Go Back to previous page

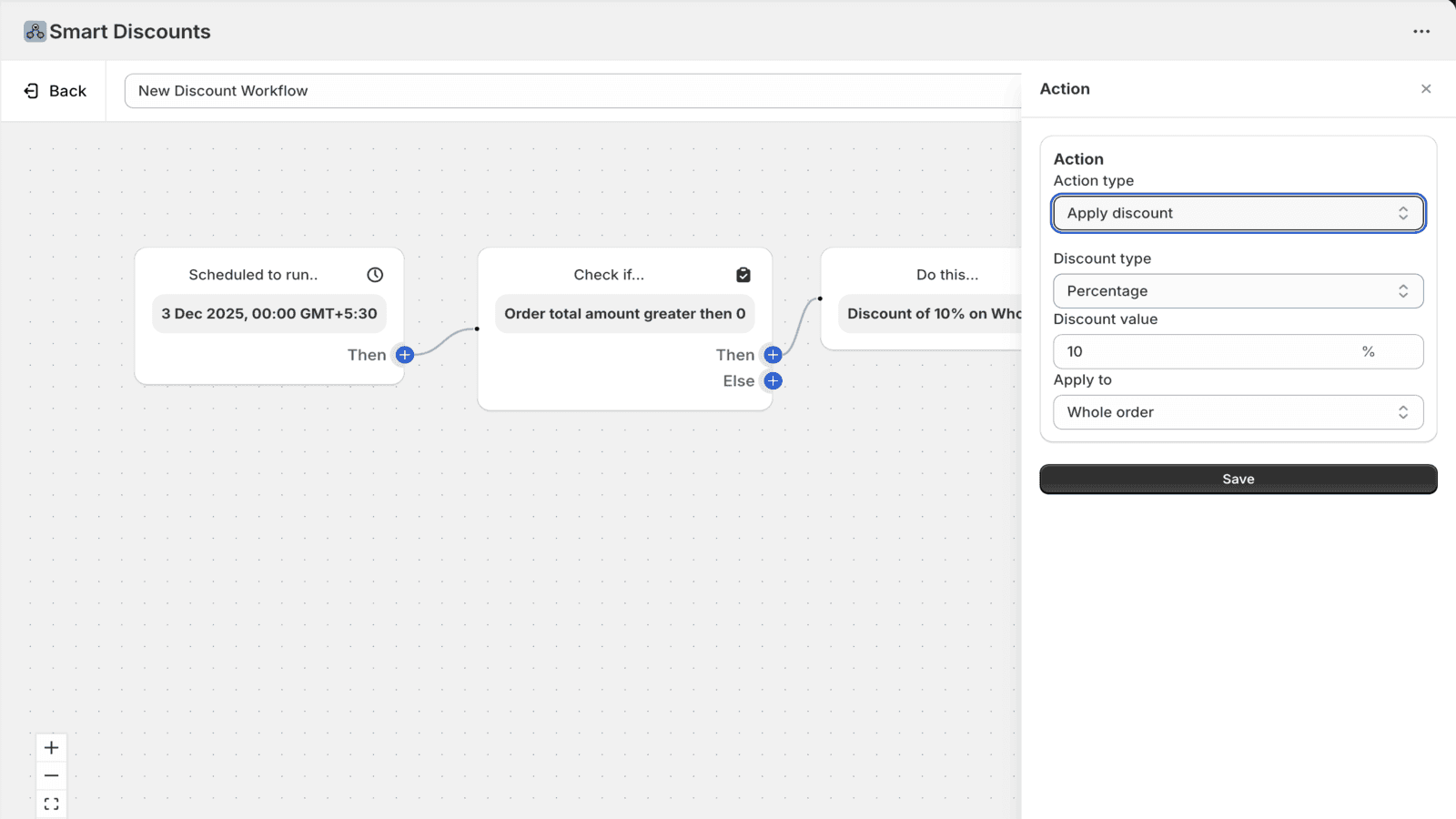55,91
